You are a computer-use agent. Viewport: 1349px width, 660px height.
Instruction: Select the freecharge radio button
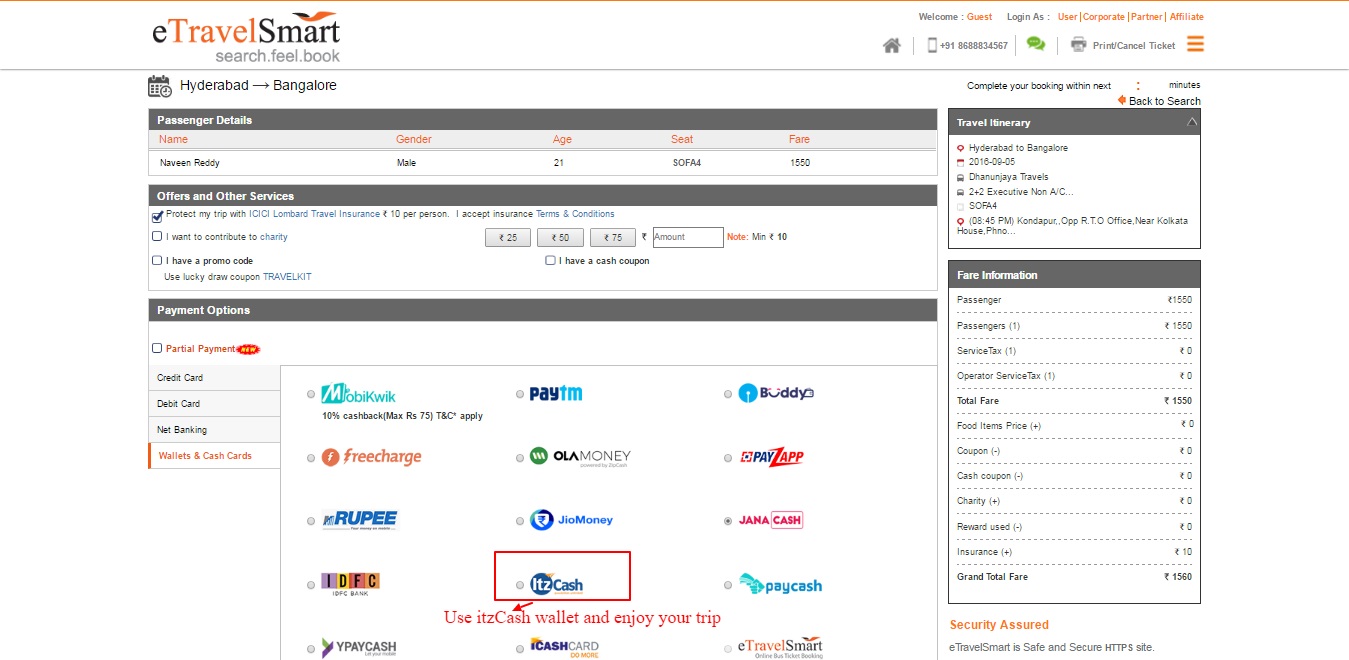click(312, 458)
